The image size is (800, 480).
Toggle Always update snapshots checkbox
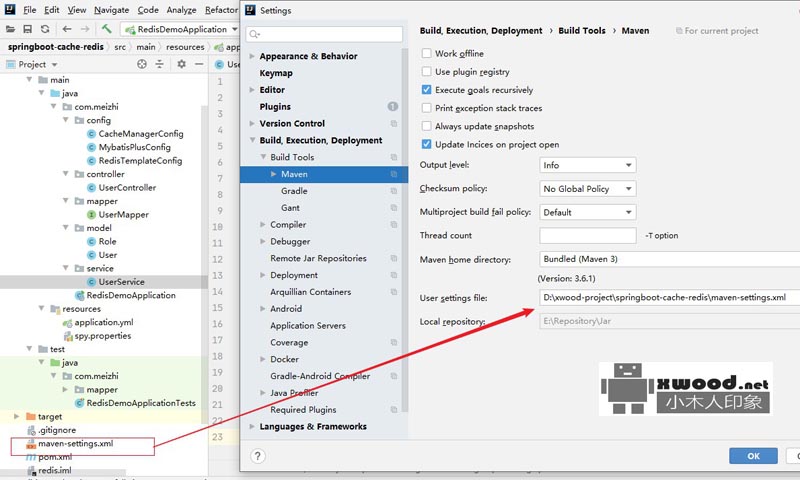point(427,126)
